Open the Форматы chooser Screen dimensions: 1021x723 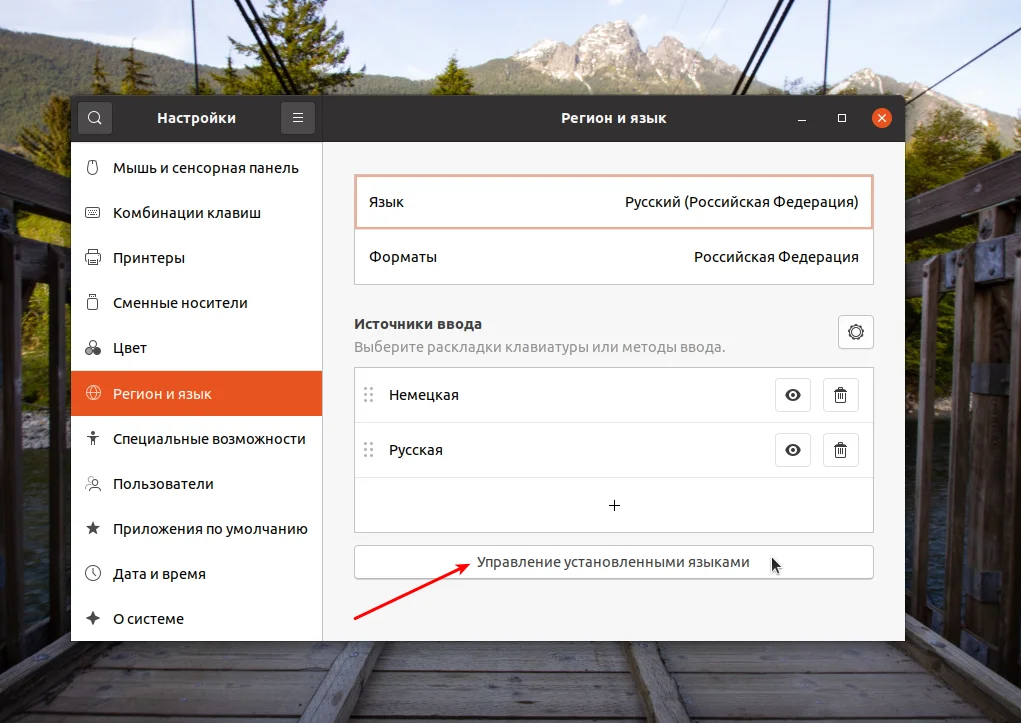click(x=613, y=257)
